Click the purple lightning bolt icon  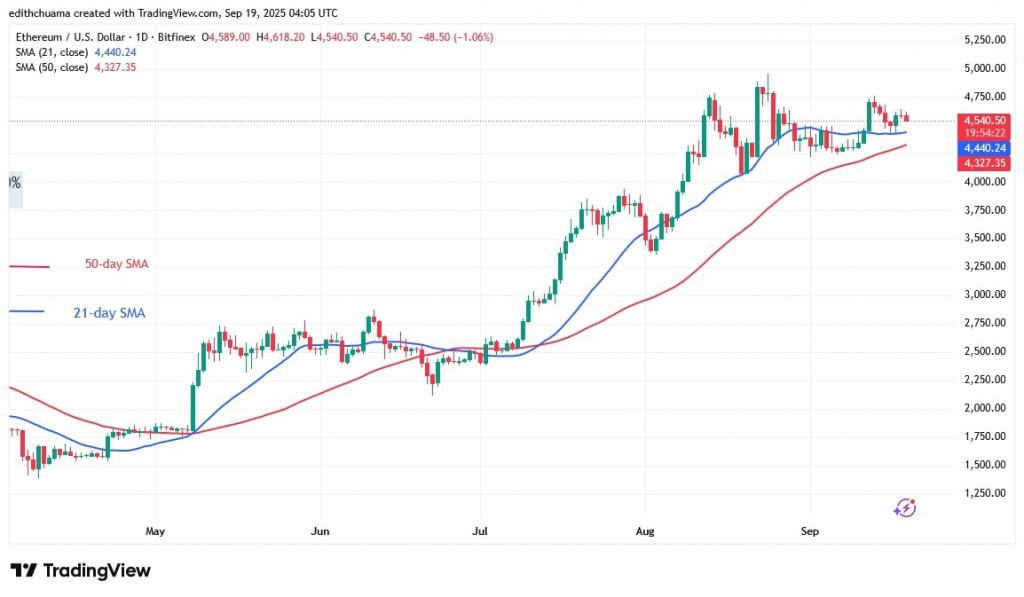click(905, 508)
